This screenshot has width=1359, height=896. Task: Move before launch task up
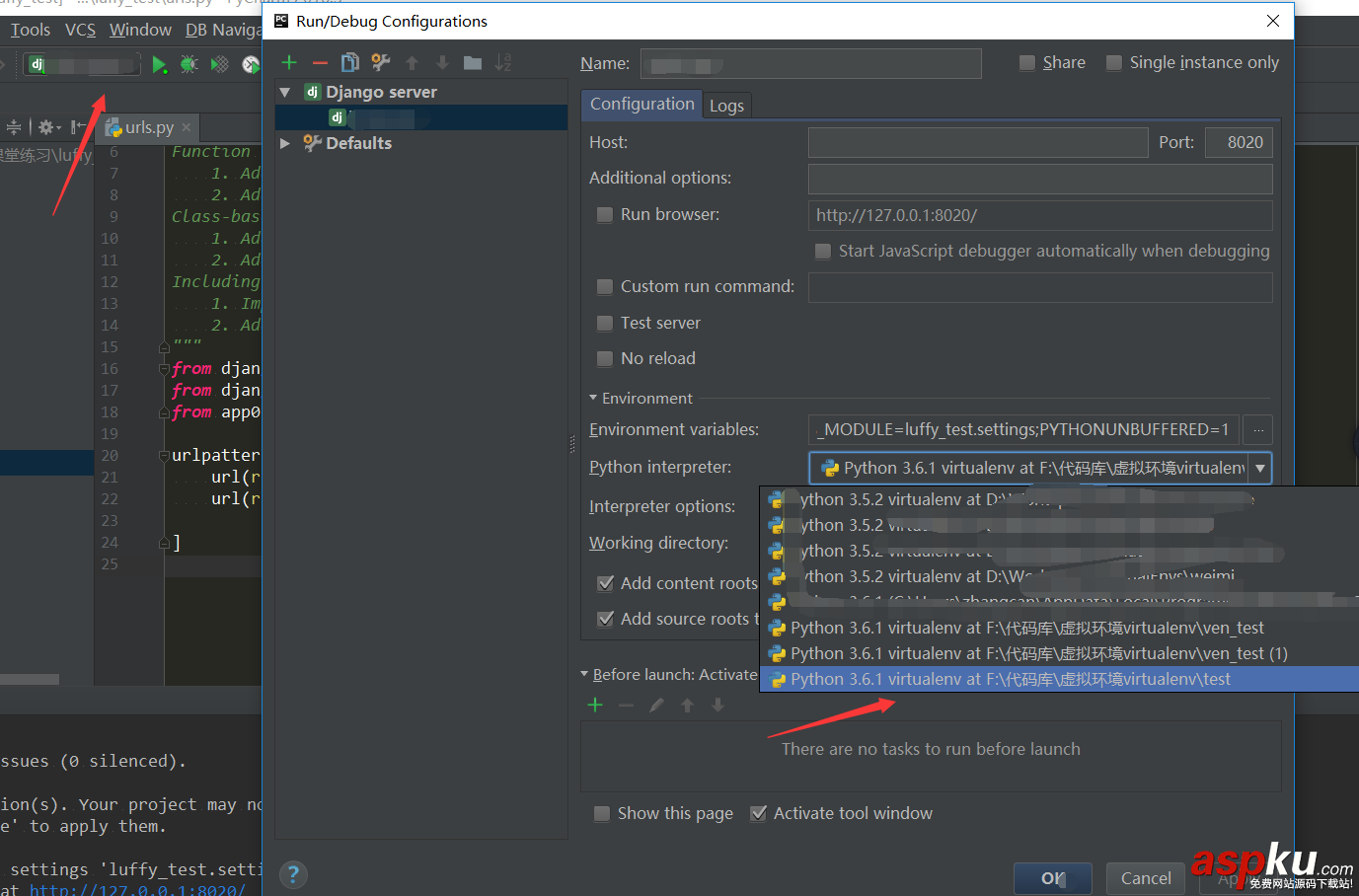[x=687, y=705]
